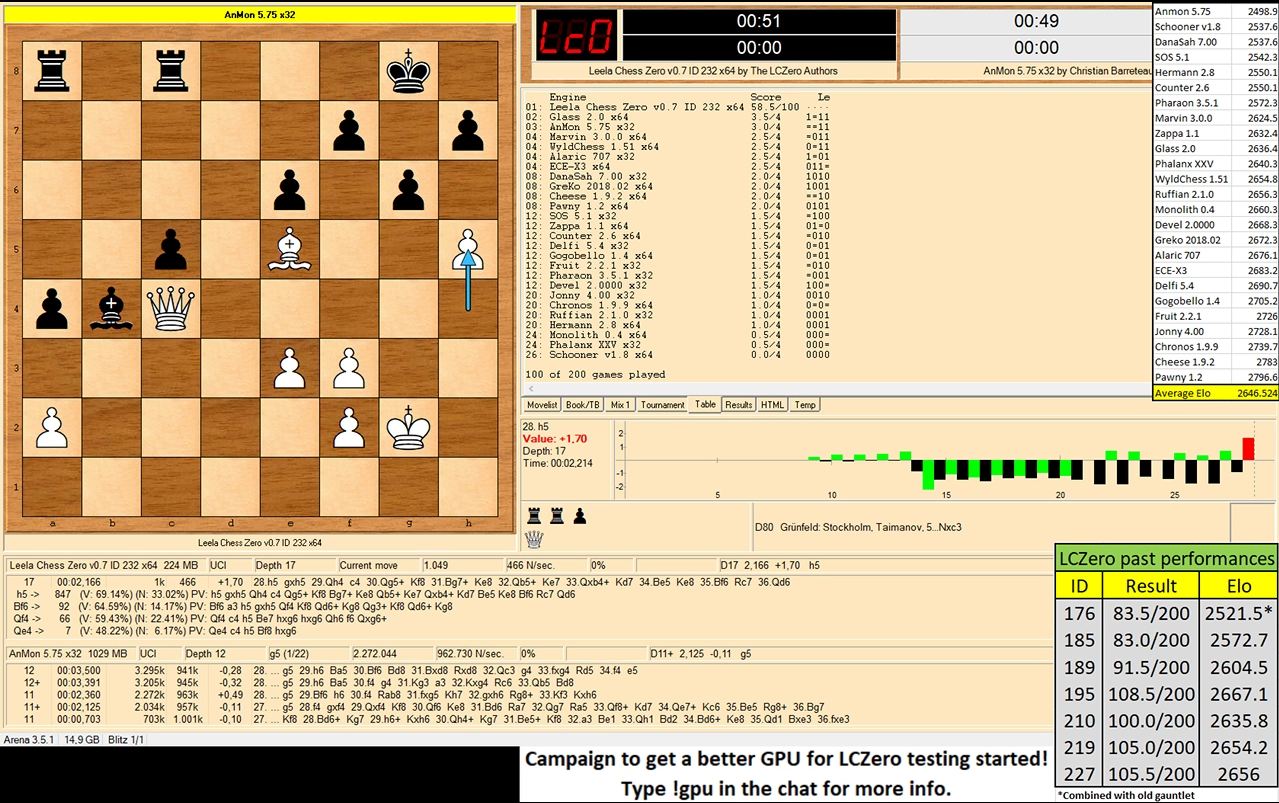Click Elo value 2667.1 in the performances table
1279x803 pixels.
(1238, 693)
